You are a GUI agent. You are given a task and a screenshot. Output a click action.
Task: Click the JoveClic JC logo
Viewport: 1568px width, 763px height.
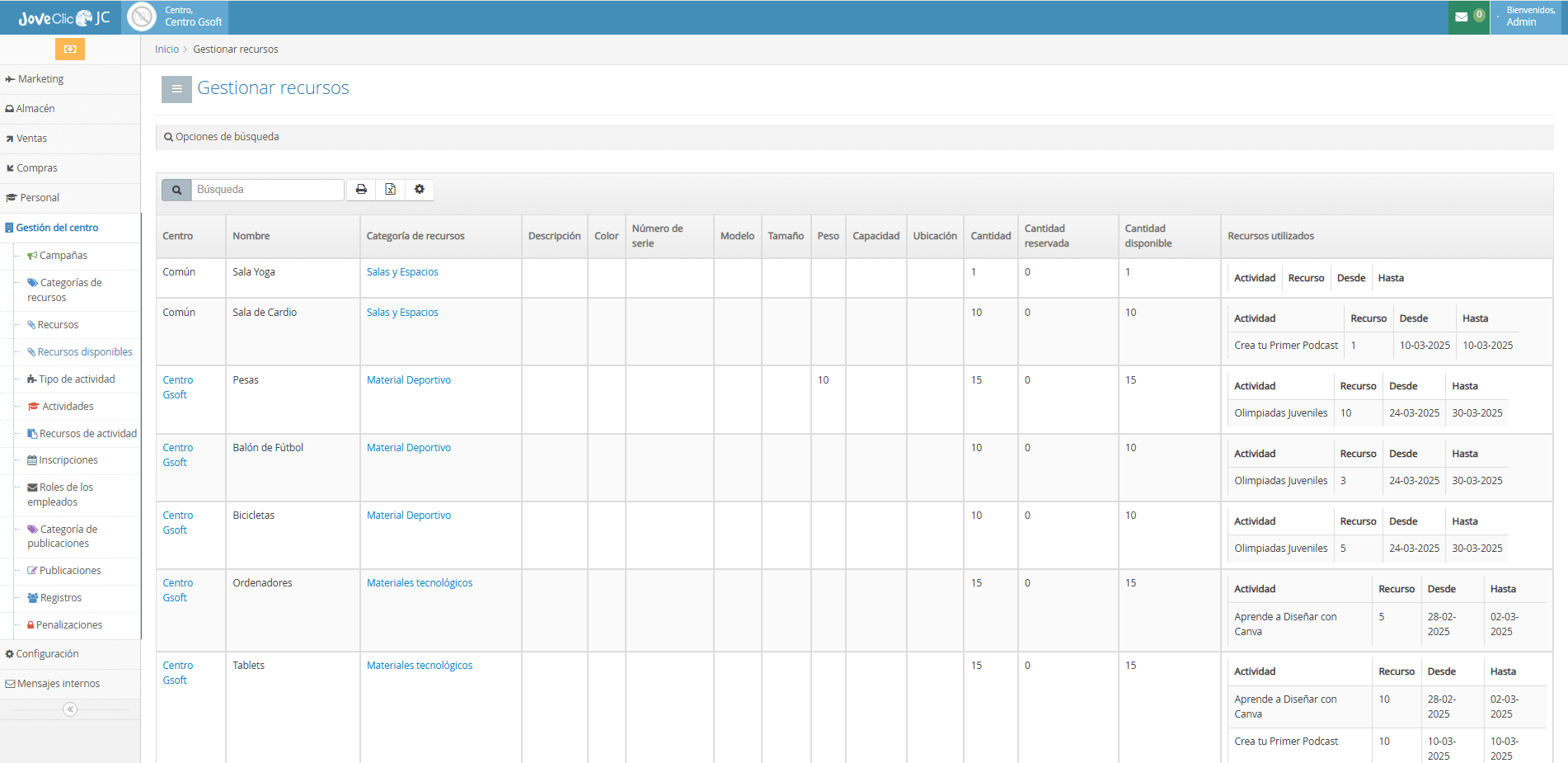[x=64, y=17]
